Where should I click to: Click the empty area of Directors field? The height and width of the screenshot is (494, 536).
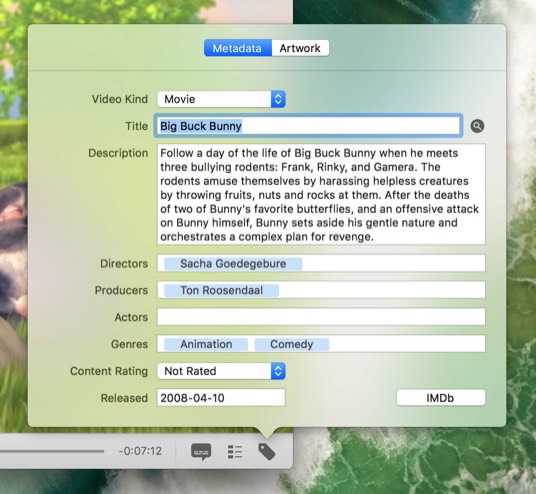click(x=393, y=264)
